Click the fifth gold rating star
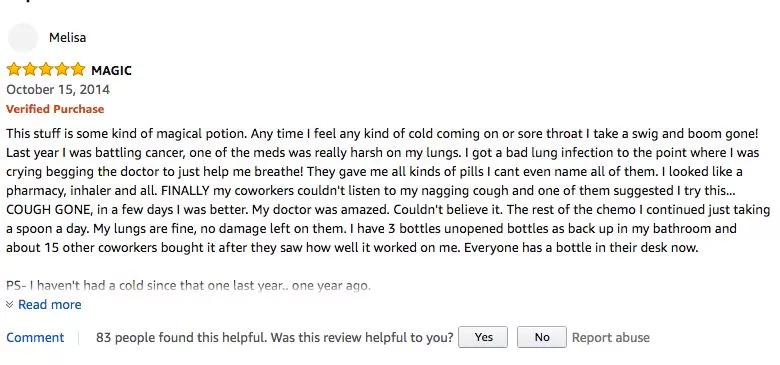Viewport: 780px width, 365px height. click(x=78, y=70)
